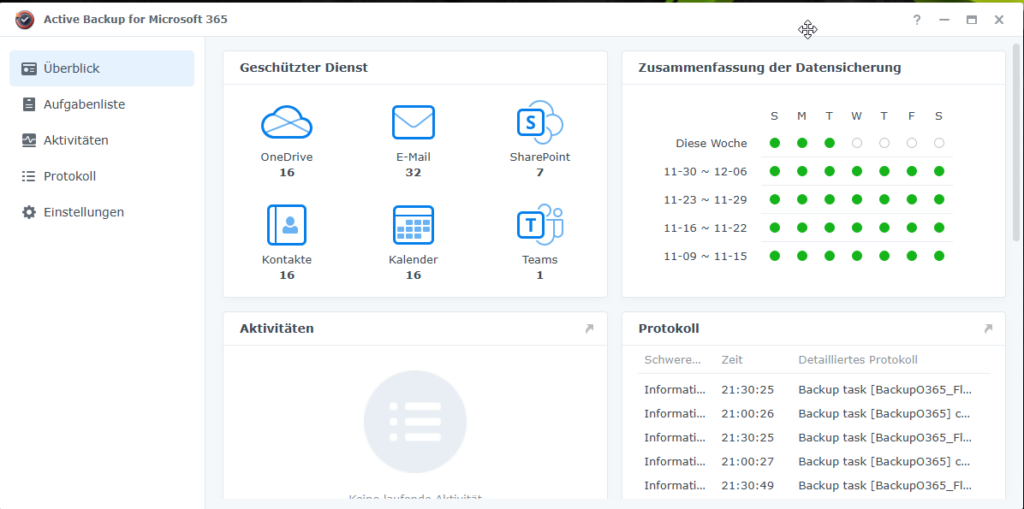
Task: Expand the Aktivitäten panel via arrow
Action: pyautogui.click(x=589, y=328)
